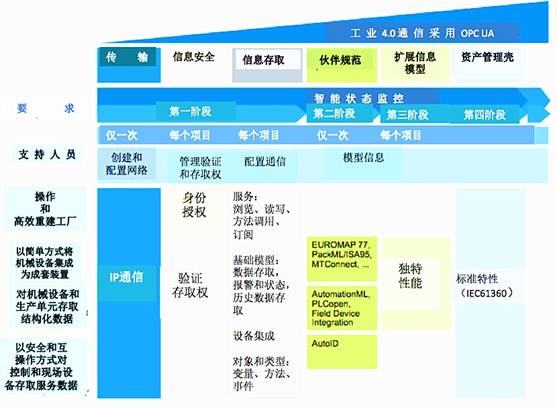Select the 第二阶段 stage arrow
Image resolution: width=557 pixels, height=408 pixels.
point(341,114)
